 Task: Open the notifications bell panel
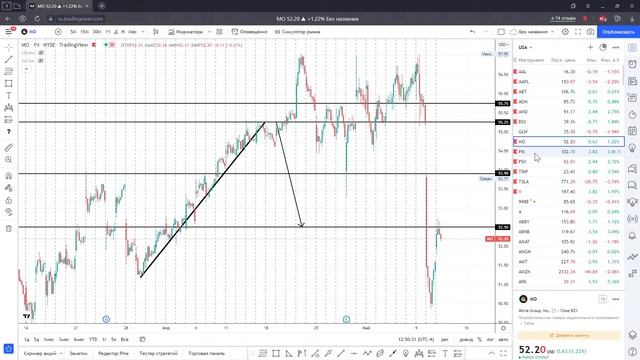632,236
